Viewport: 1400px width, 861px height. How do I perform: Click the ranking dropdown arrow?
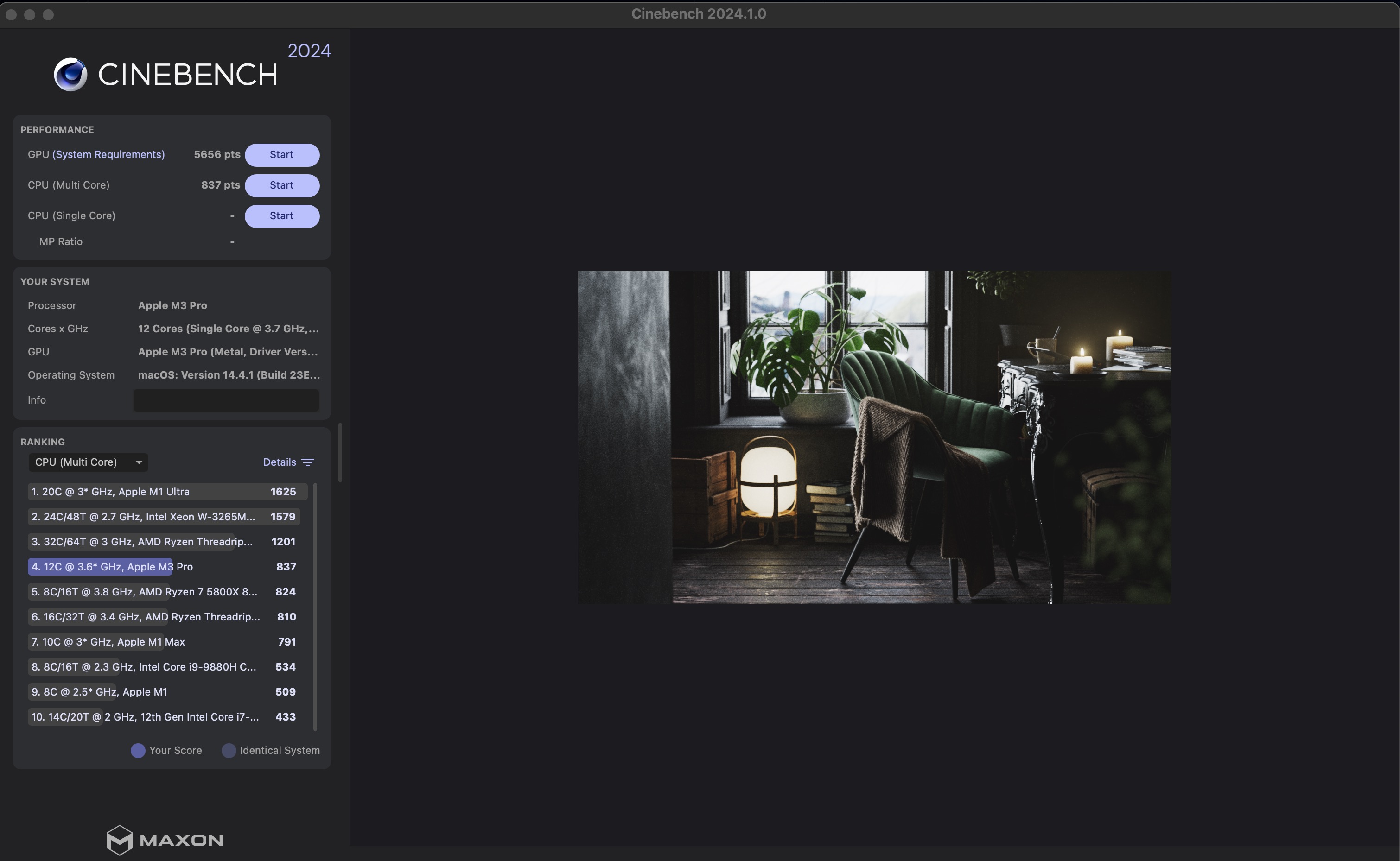pos(139,462)
